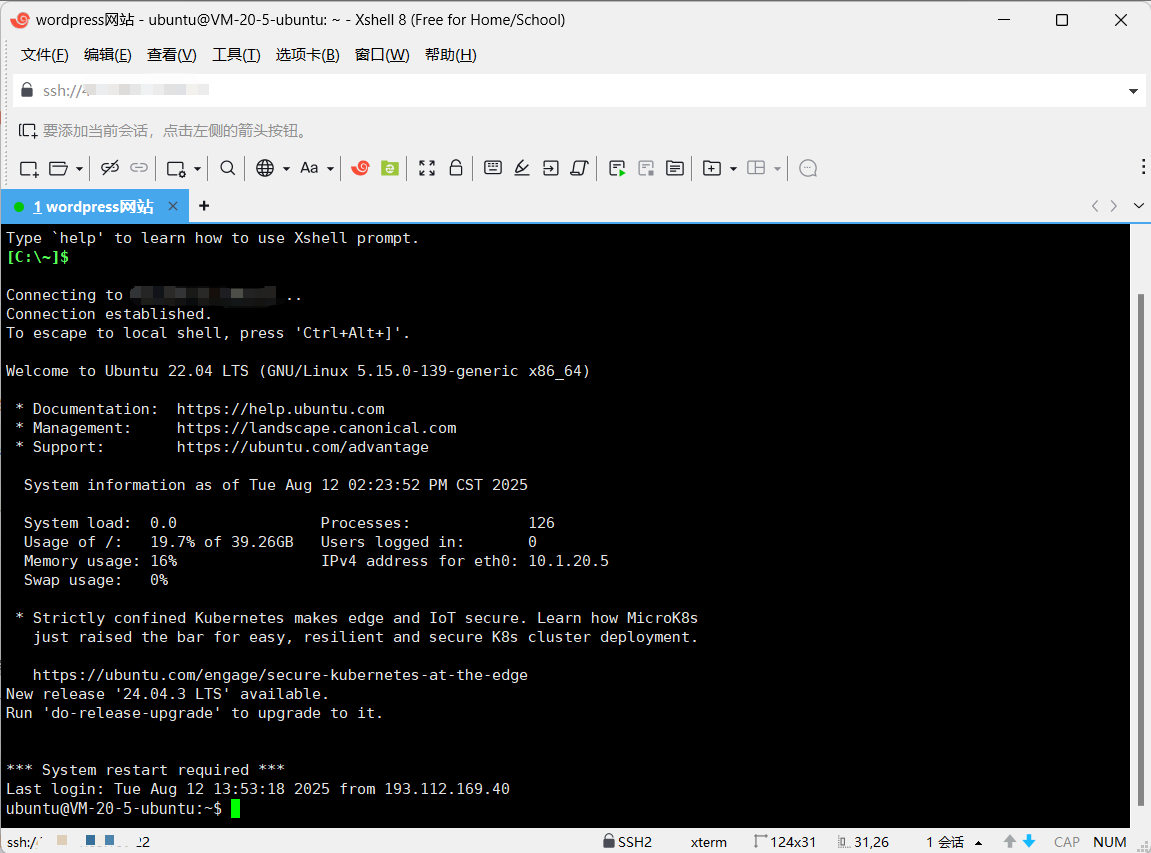The width and height of the screenshot is (1151, 853).
Task: Expand the 1 会话 sessions arrow
Action: 978,843
